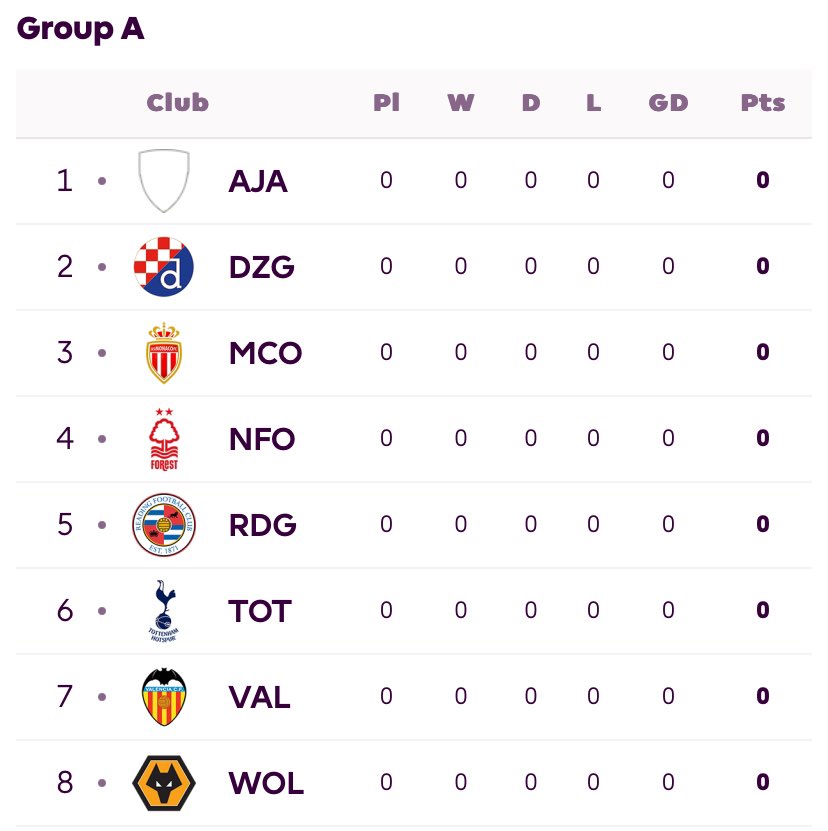Select the TOT team name

[260, 611]
